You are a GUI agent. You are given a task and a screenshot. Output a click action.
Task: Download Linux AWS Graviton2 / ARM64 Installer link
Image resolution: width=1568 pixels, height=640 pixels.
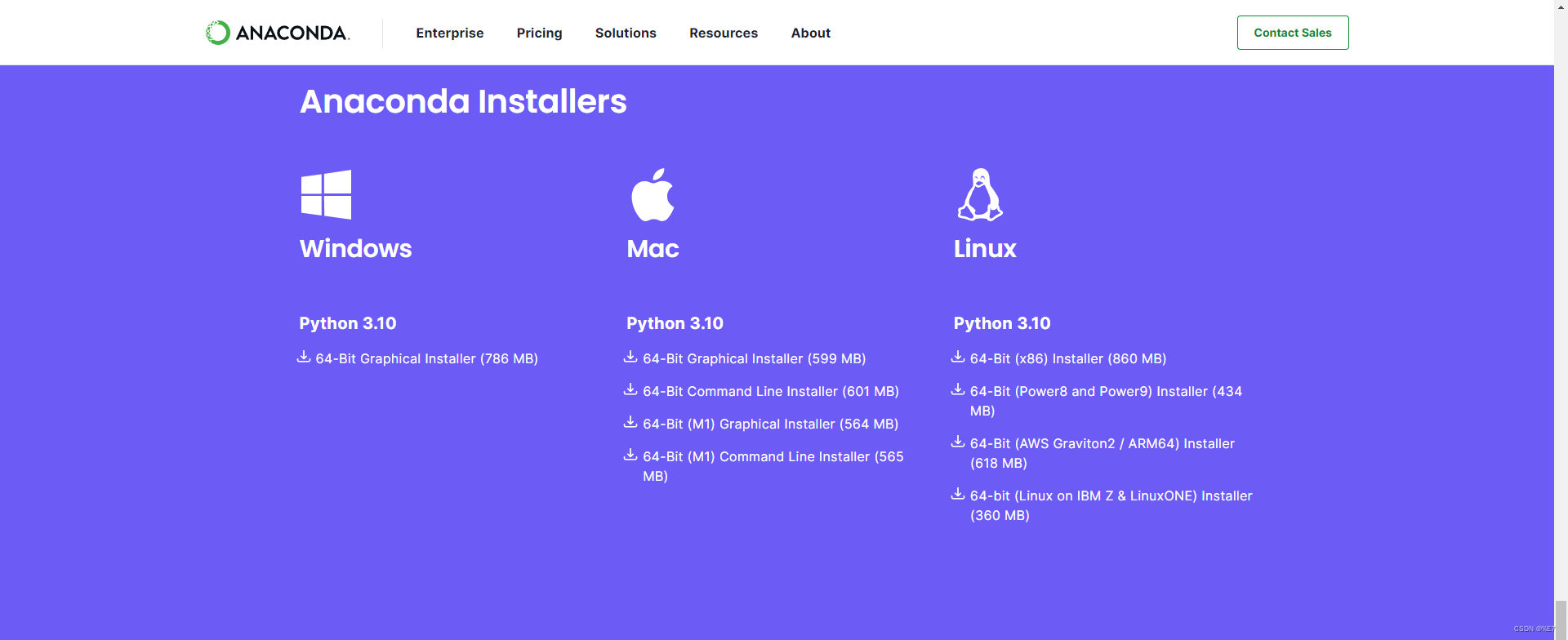(1102, 453)
